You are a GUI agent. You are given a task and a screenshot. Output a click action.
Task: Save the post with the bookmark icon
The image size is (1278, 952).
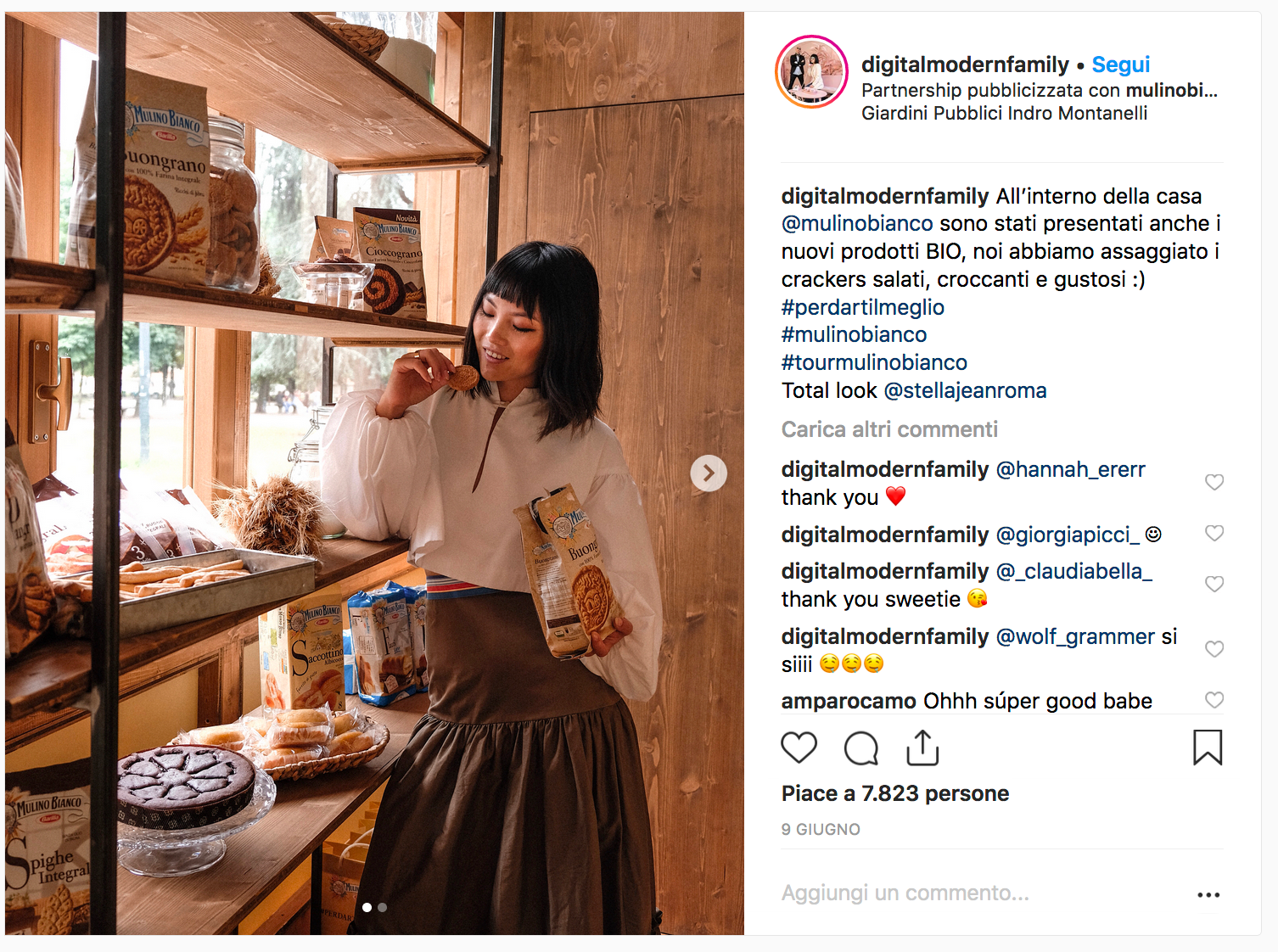click(x=1208, y=748)
